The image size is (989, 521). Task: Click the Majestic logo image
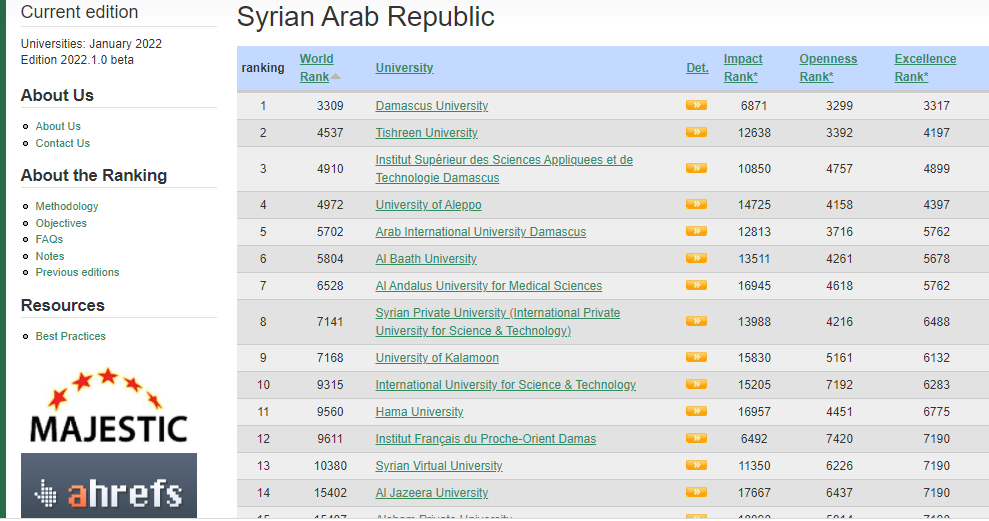click(108, 405)
